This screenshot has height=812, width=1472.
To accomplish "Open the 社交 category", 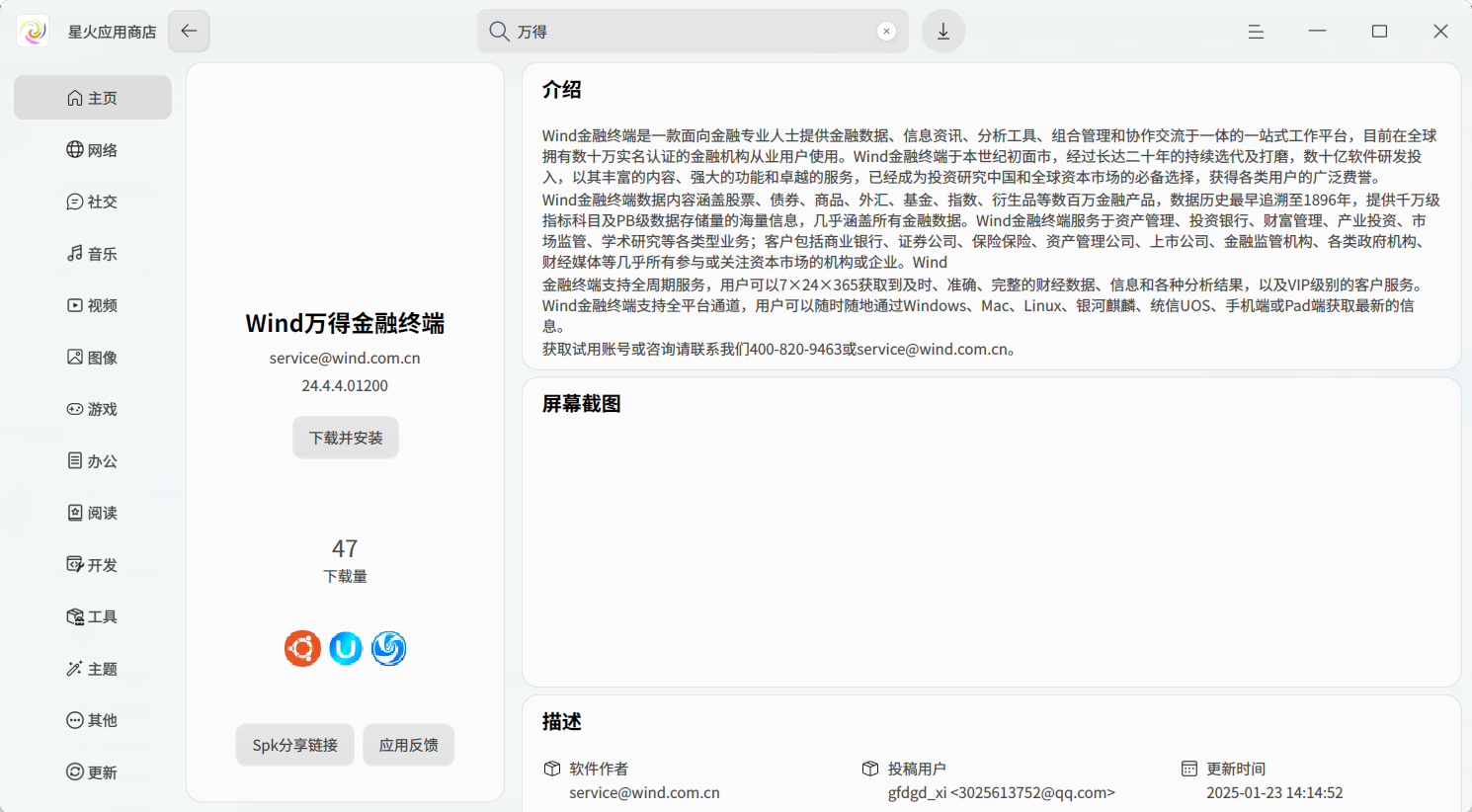I will click(93, 202).
